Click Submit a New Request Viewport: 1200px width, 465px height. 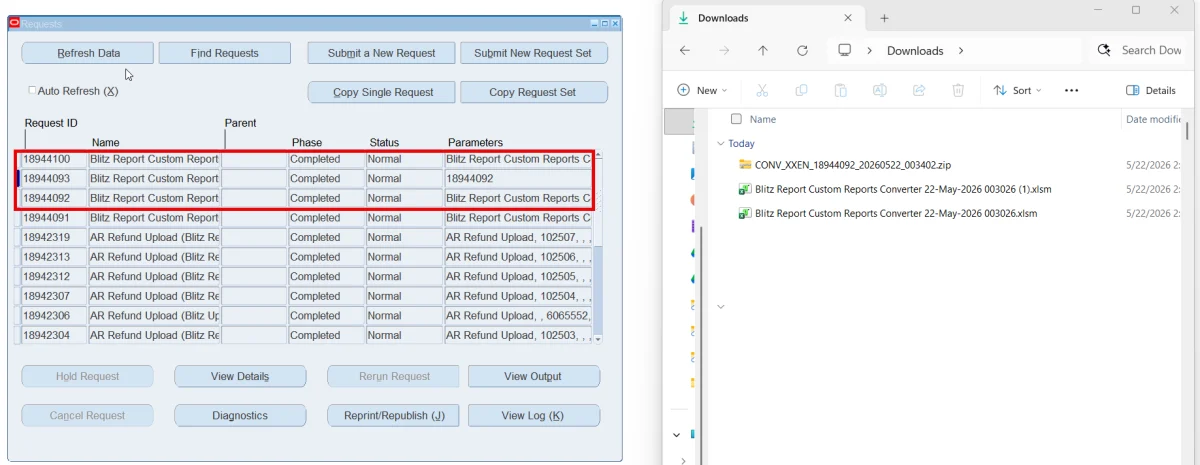[x=381, y=53]
